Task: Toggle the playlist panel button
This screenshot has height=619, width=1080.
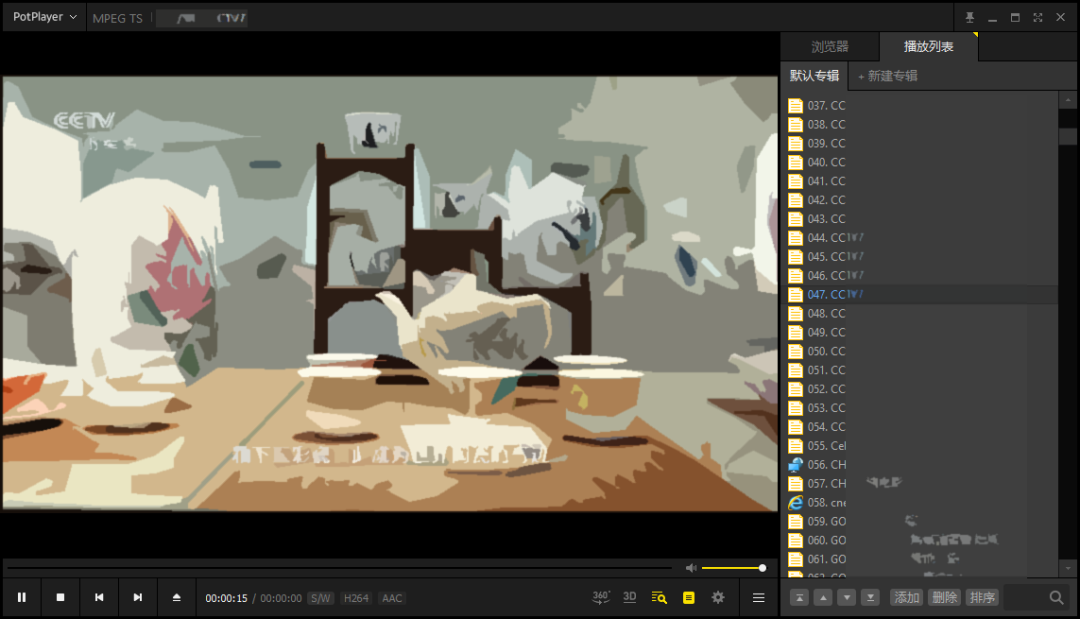Action: (x=688, y=598)
